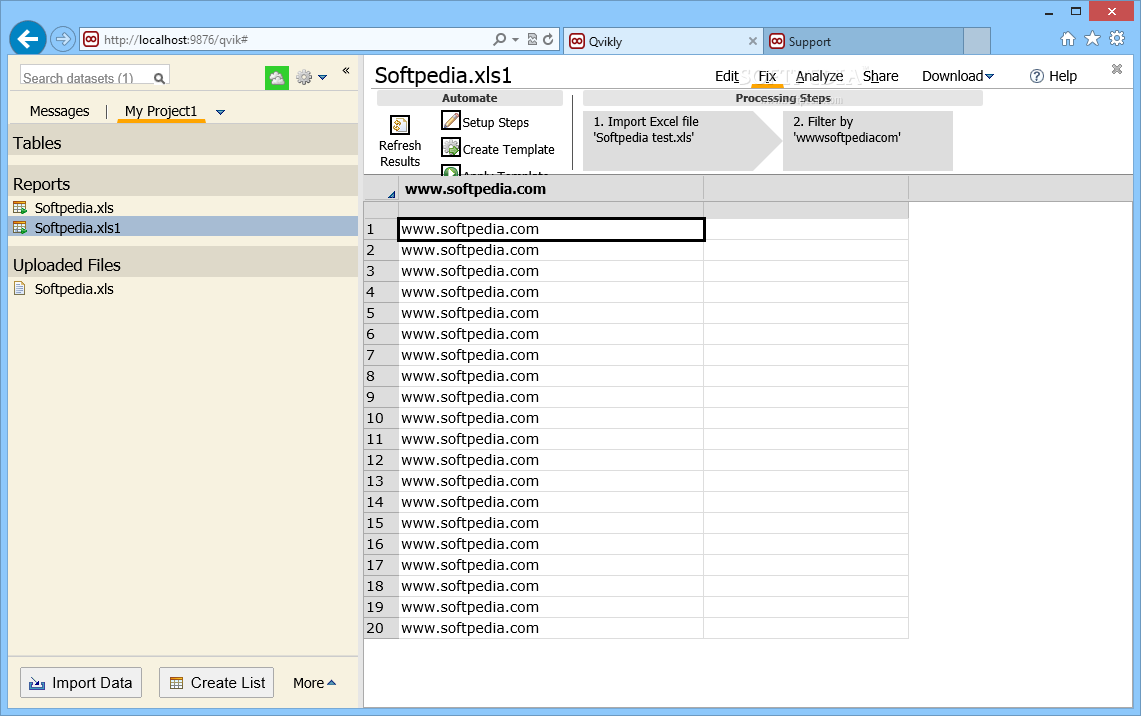Click the browser refresh icon

point(549,39)
